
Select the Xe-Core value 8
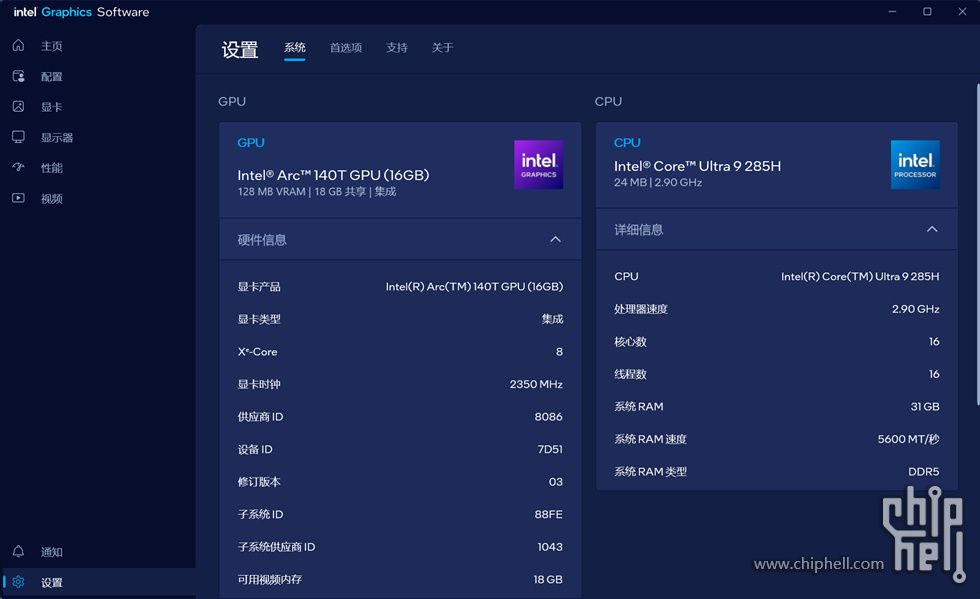[559, 352]
